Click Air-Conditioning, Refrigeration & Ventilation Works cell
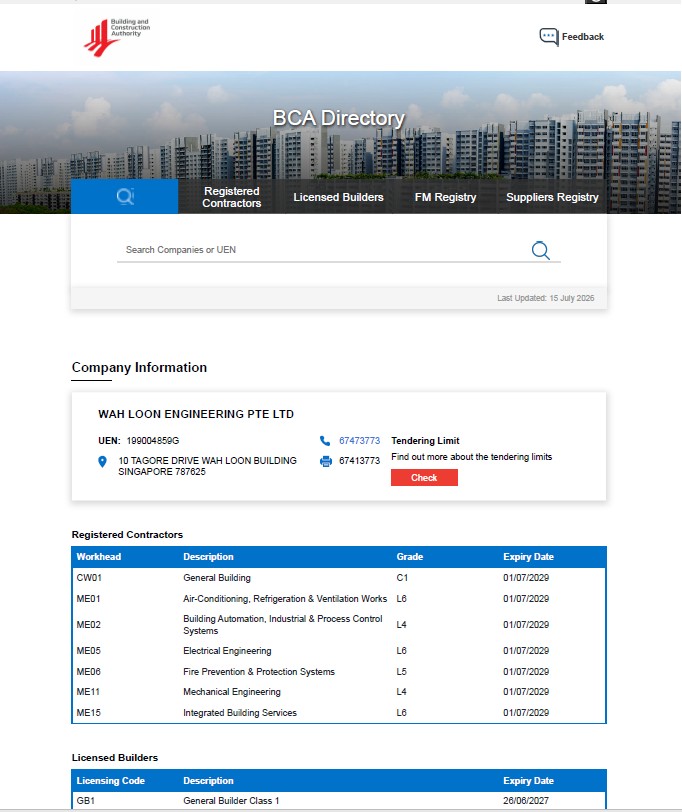Image resolution: width=682 pixels, height=812 pixels. (x=285, y=599)
